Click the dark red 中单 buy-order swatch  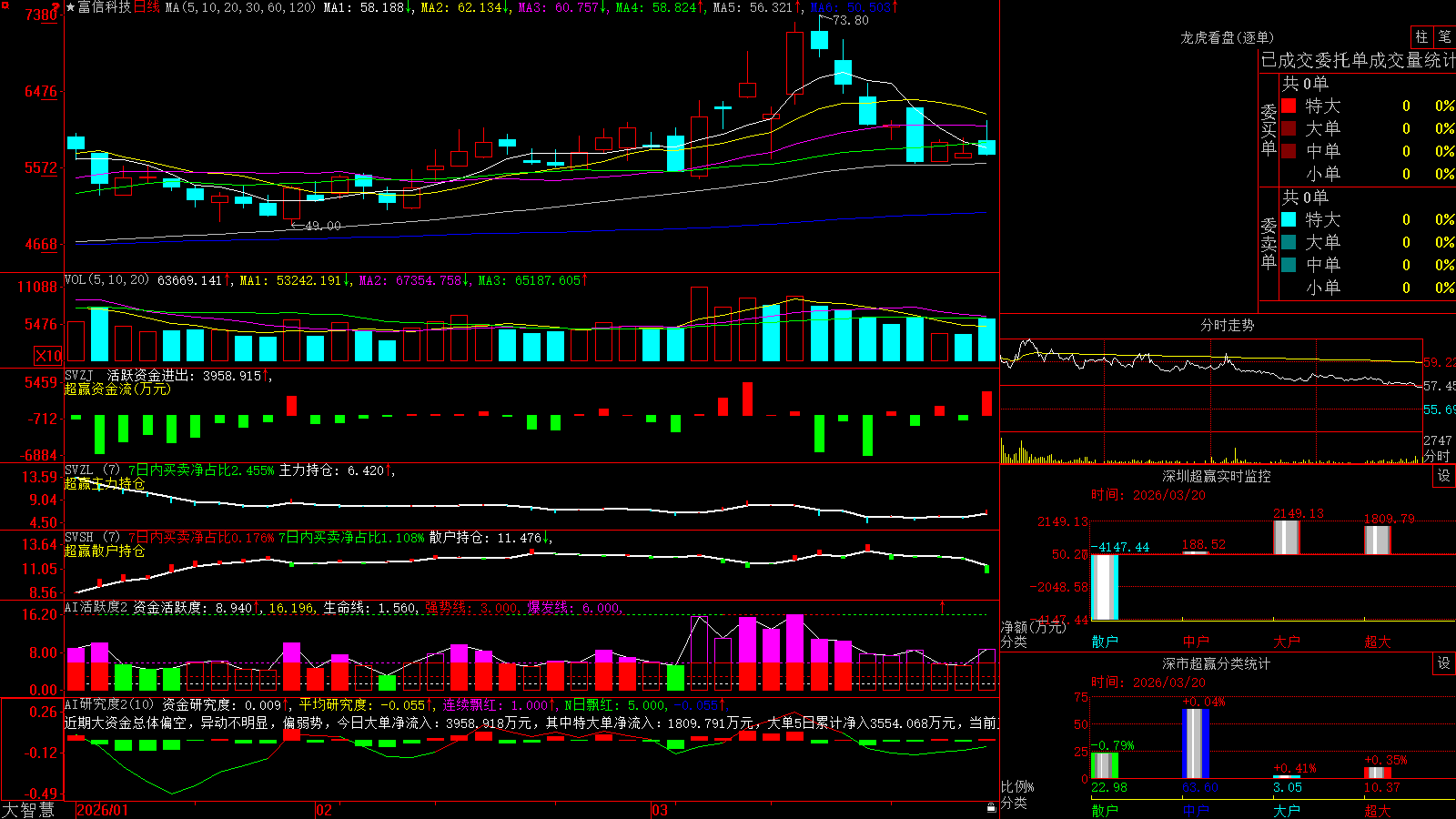click(1289, 151)
